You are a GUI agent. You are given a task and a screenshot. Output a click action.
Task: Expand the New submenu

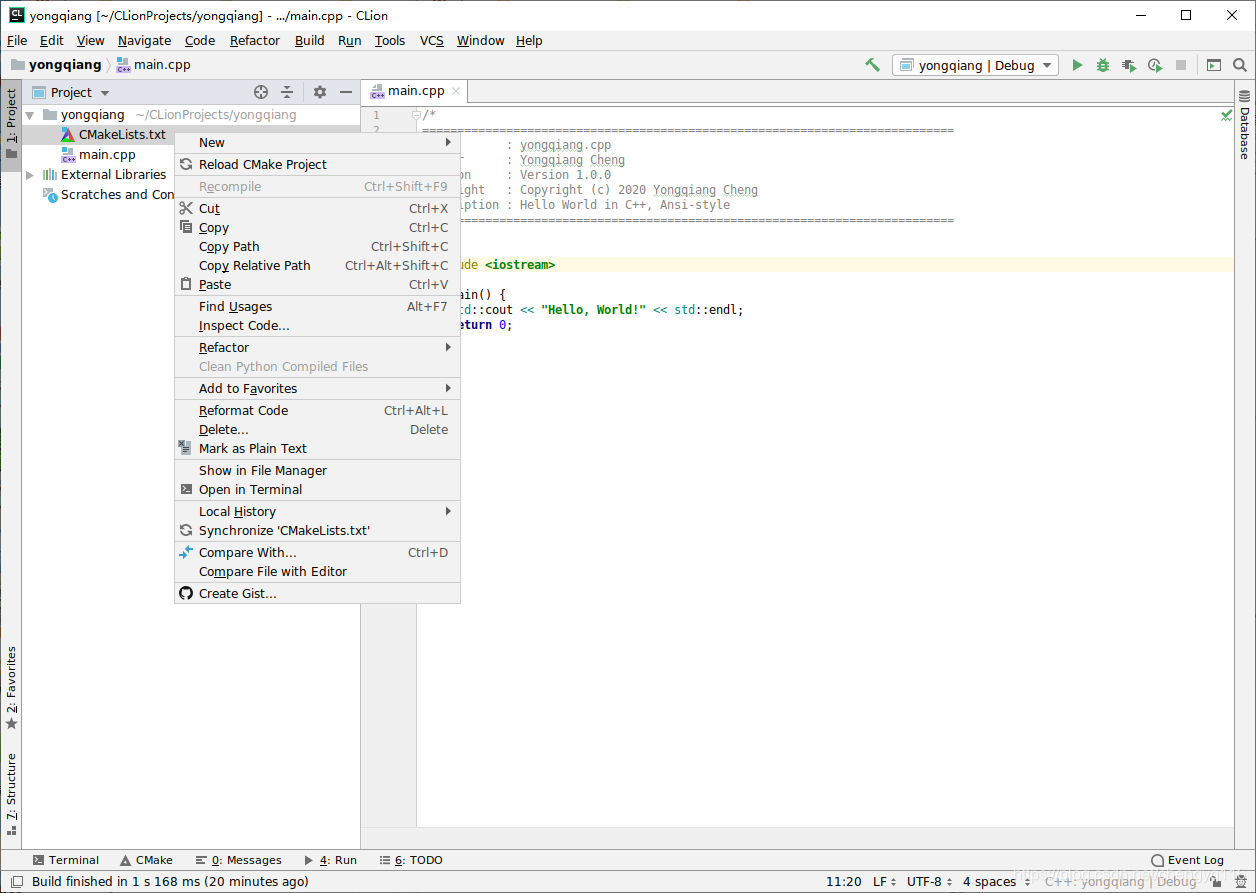point(318,142)
